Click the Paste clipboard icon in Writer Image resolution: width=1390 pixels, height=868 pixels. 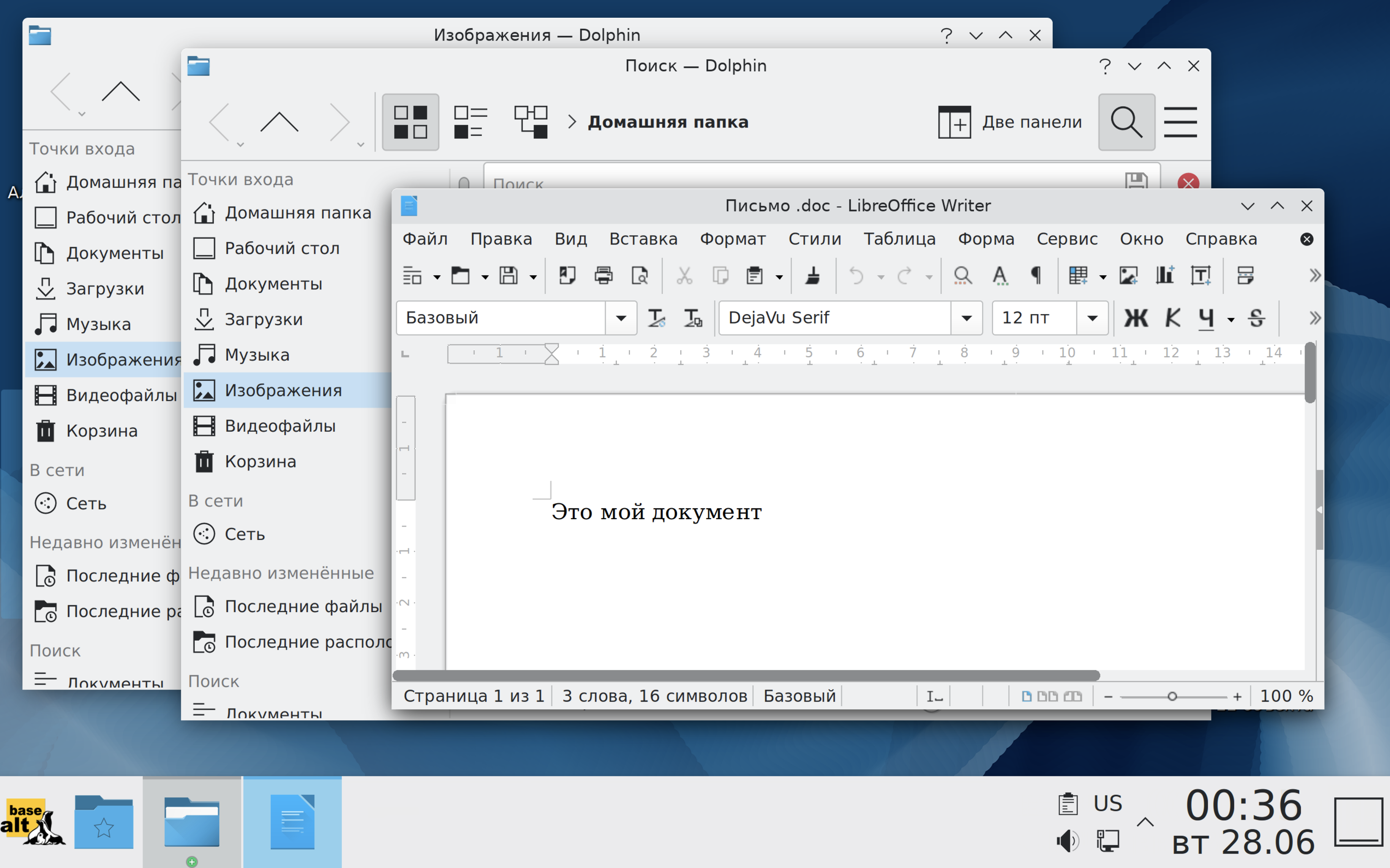click(x=755, y=276)
